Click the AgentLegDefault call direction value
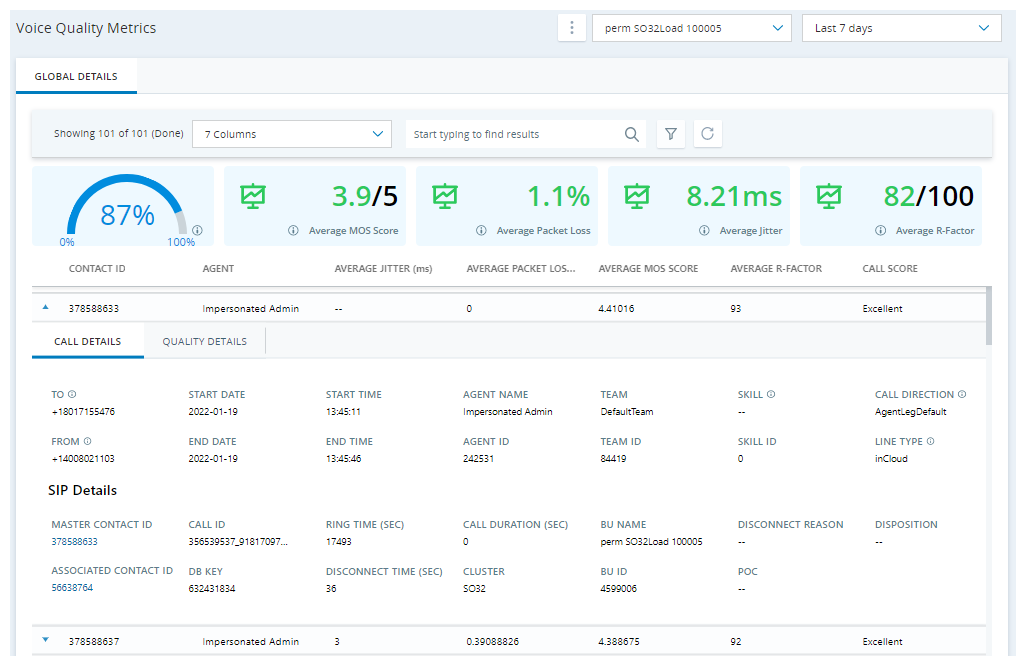The width and height of the screenshot is (1017, 662). coord(911,412)
